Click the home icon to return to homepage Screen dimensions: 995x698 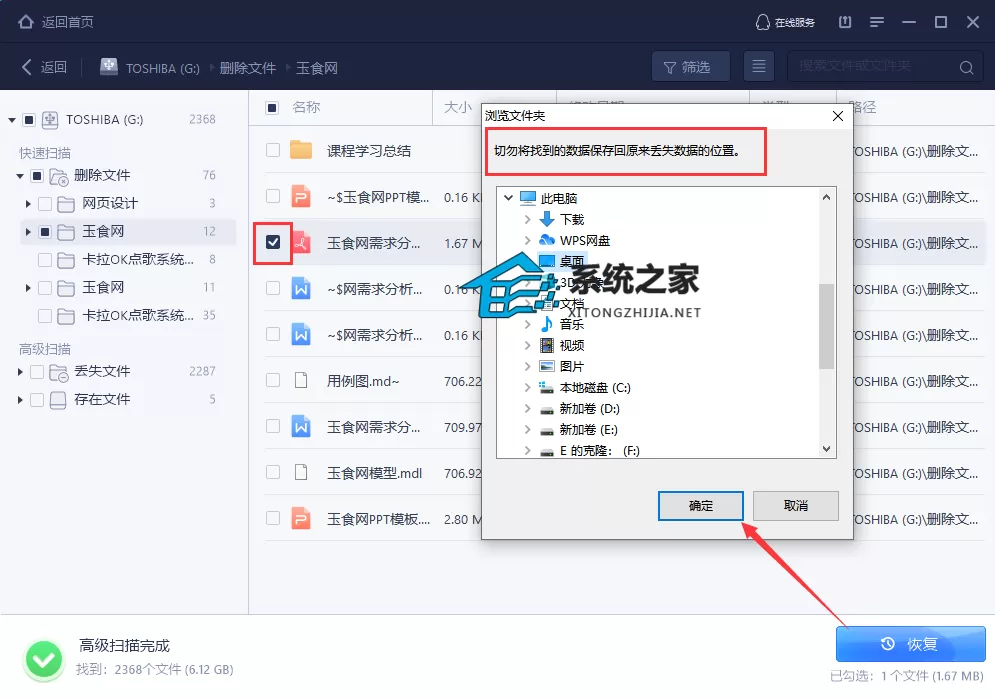pos(25,22)
